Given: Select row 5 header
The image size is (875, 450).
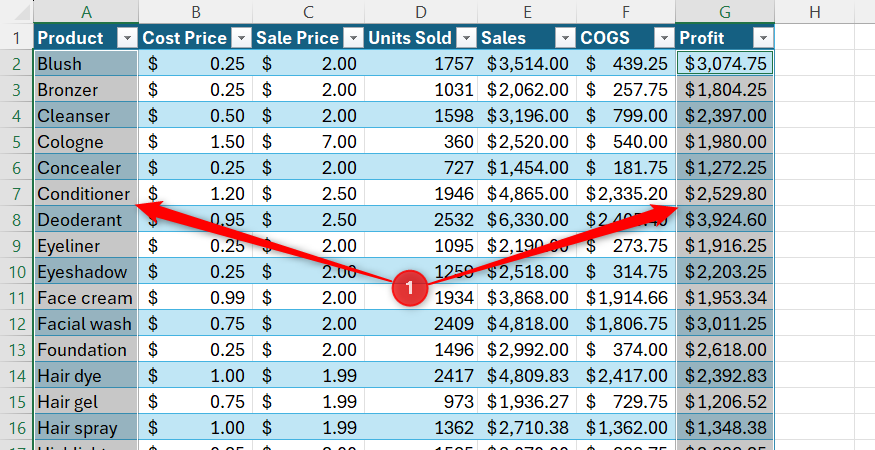Looking at the screenshot, I should [17, 142].
